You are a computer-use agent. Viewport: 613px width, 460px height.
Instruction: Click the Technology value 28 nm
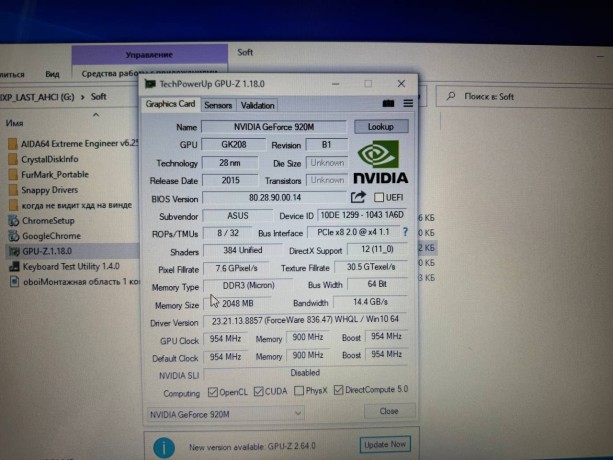coord(230,163)
